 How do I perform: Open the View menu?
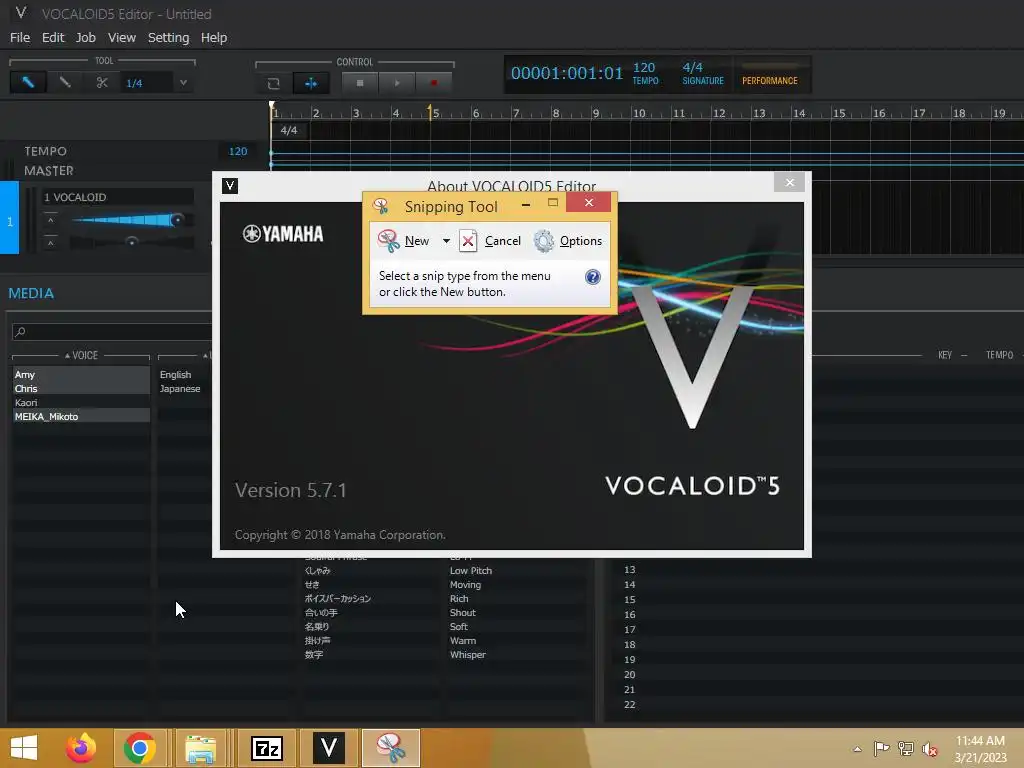(121, 37)
